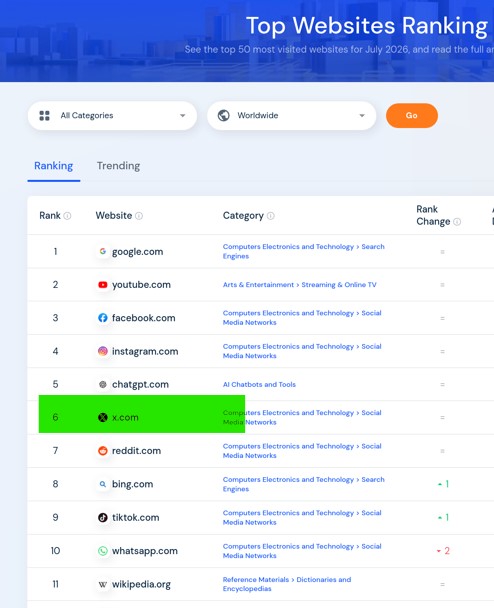
Task: Click the TikTok favicon icon
Action: [x=102, y=517]
